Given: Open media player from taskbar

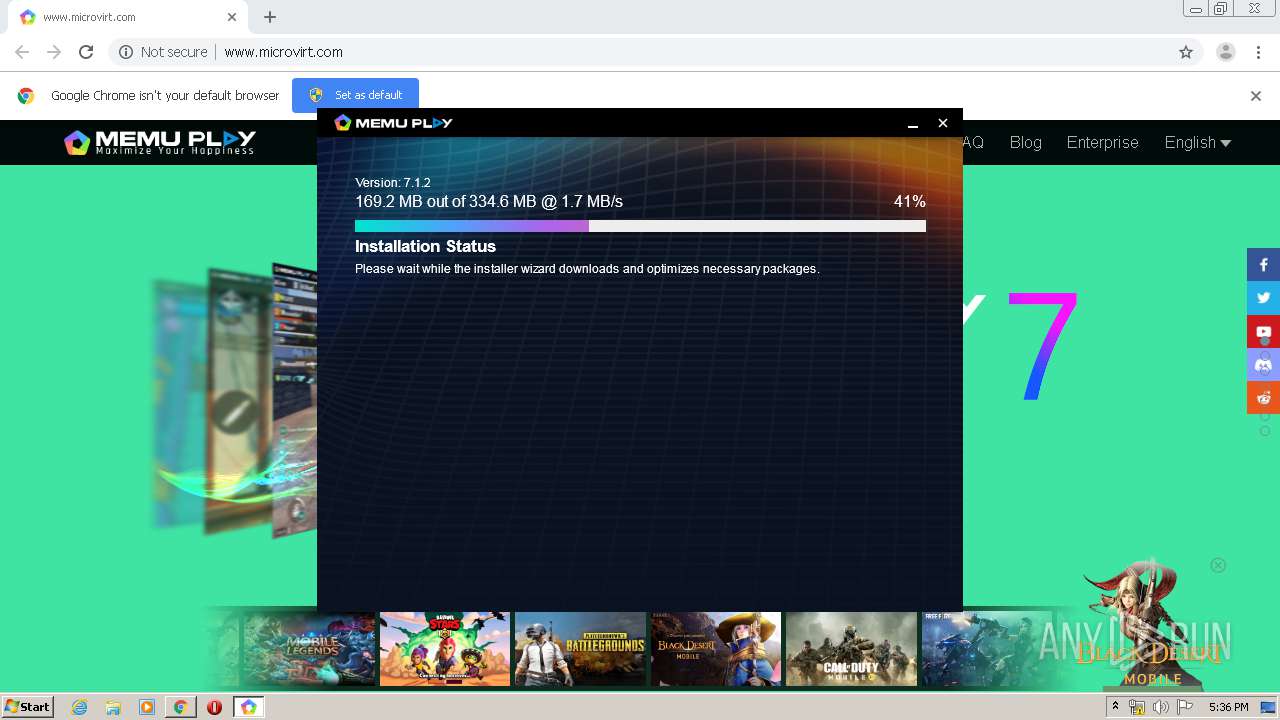Looking at the screenshot, I should 146,707.
